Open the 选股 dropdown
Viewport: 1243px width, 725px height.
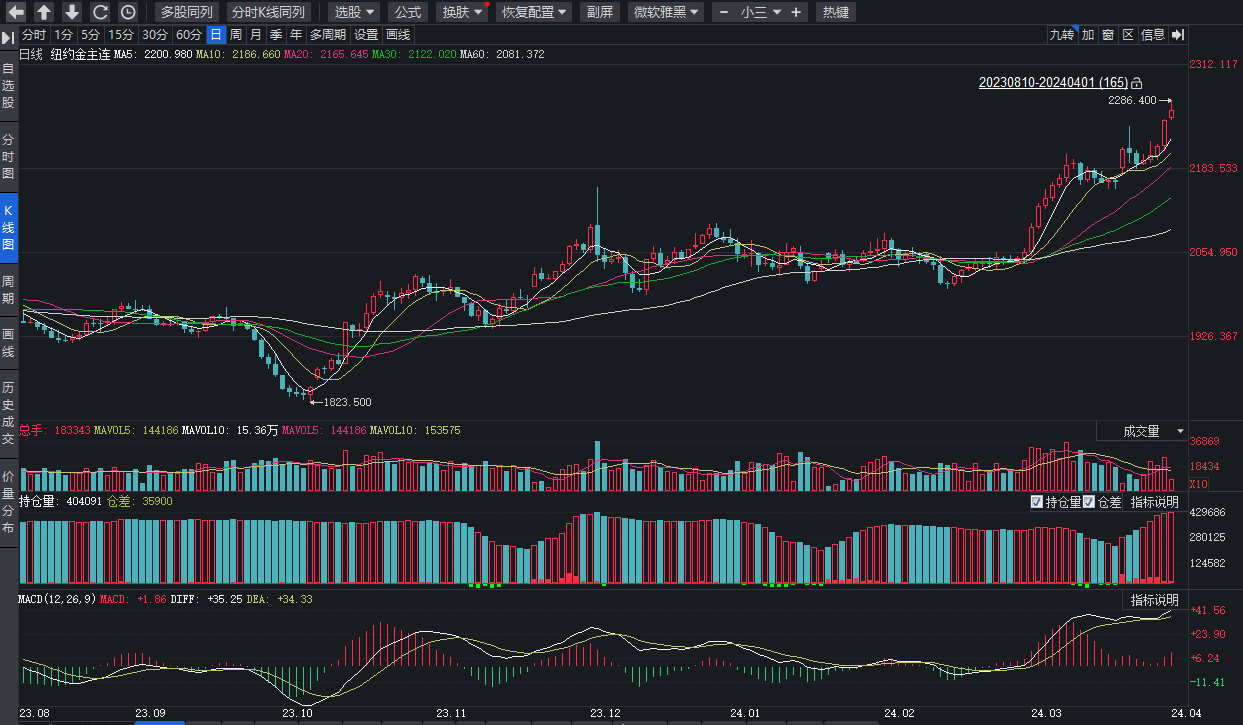click(x=354, y=12)
